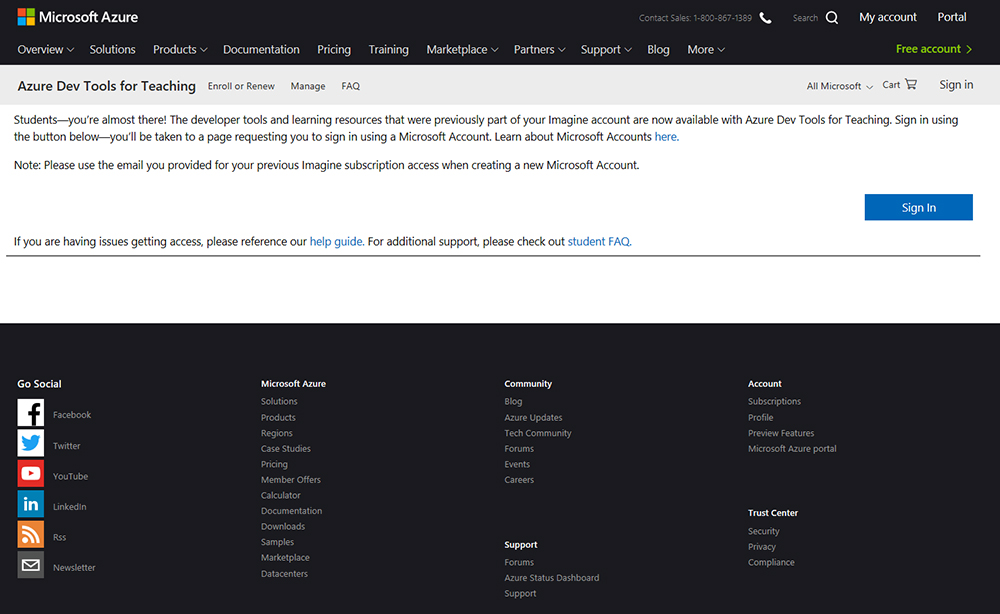Click the YouTube text link in footer
The width and height of the screenshot is (1000, 614).
click(70, 476)
